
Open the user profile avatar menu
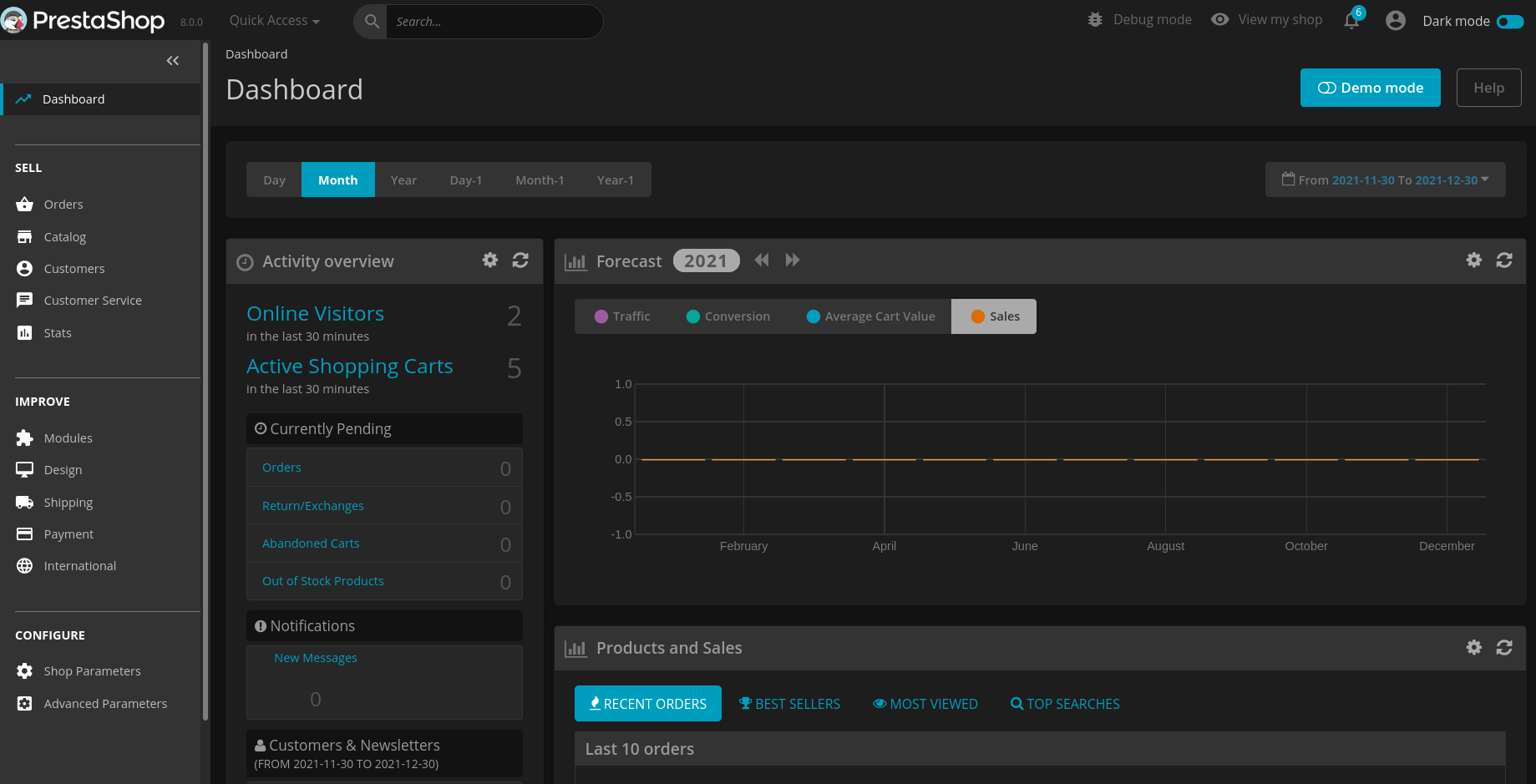(1396, 21)
